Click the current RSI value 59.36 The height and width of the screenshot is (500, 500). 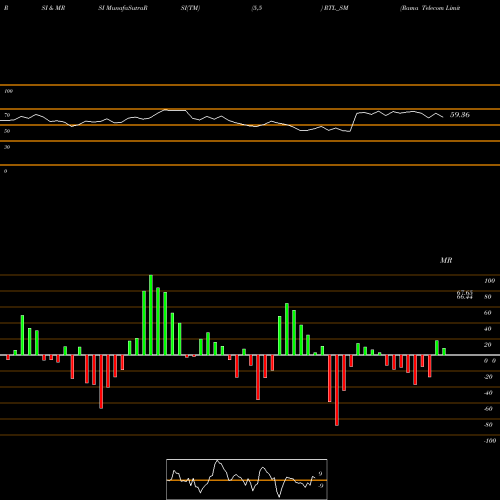[x=460, y=115]
